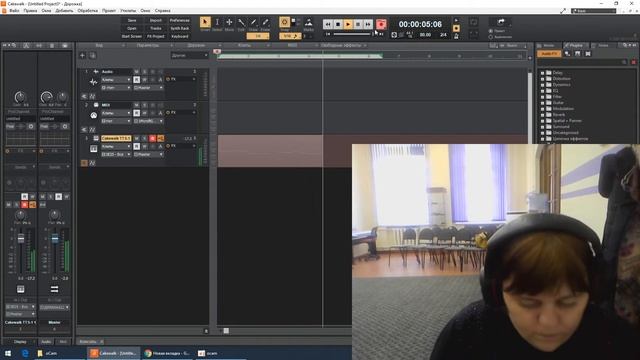Solo the Audio track 1
The width and height of the screenshot is (640, 360).
tap(144, 71)
